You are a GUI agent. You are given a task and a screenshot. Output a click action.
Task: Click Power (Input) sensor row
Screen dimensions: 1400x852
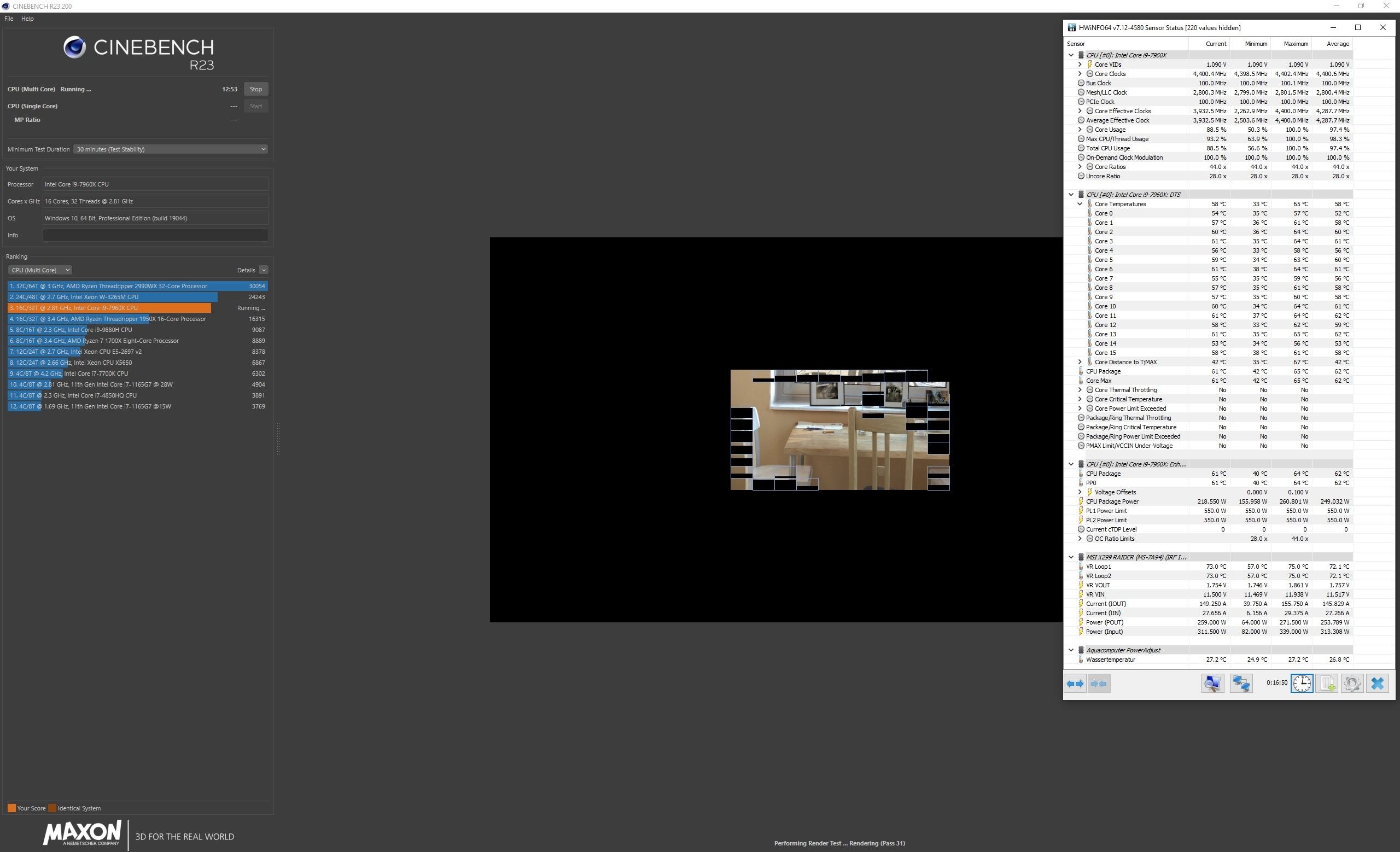point(1208,632)
